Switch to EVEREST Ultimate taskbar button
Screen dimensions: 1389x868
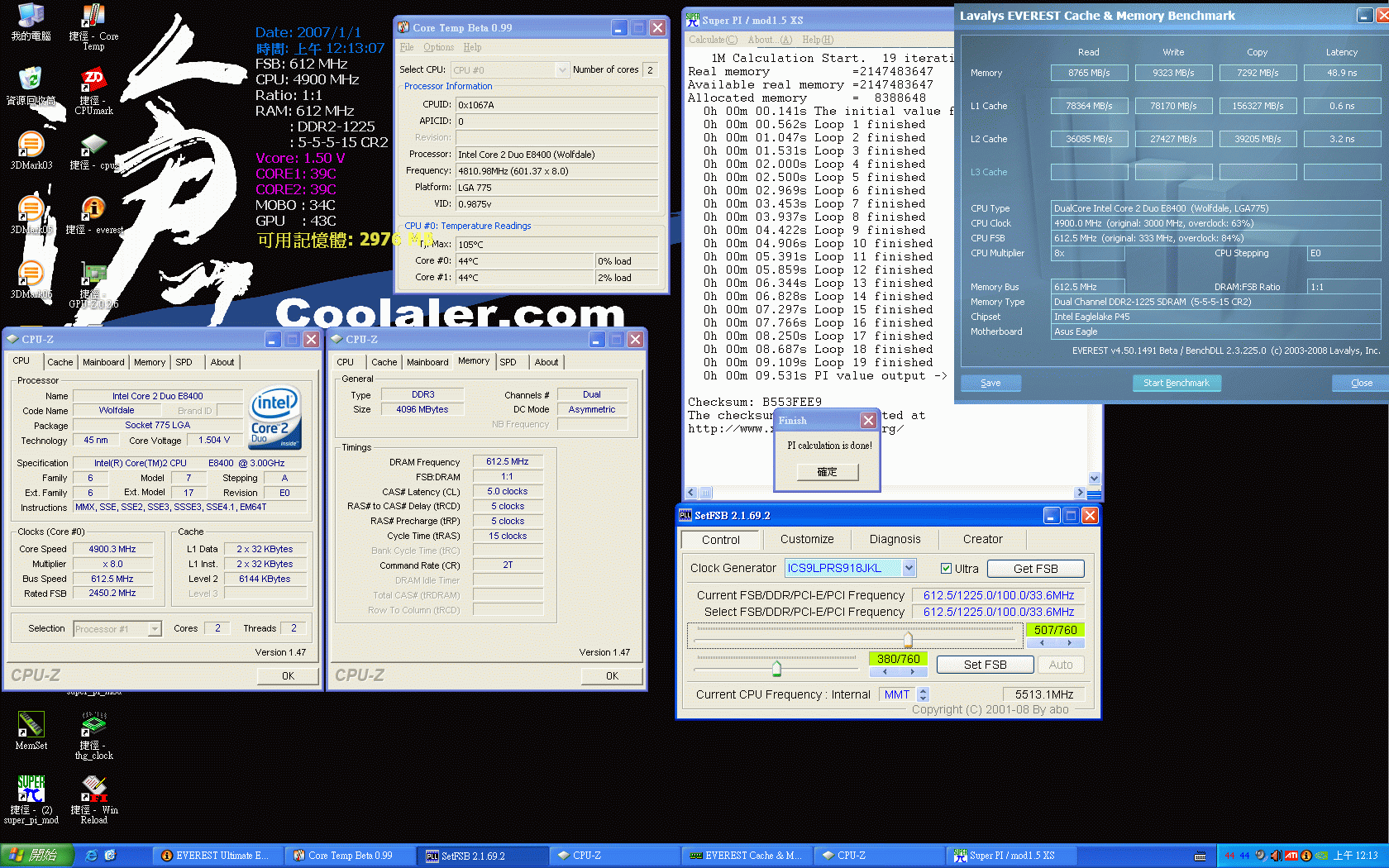(x=218, y=856)
